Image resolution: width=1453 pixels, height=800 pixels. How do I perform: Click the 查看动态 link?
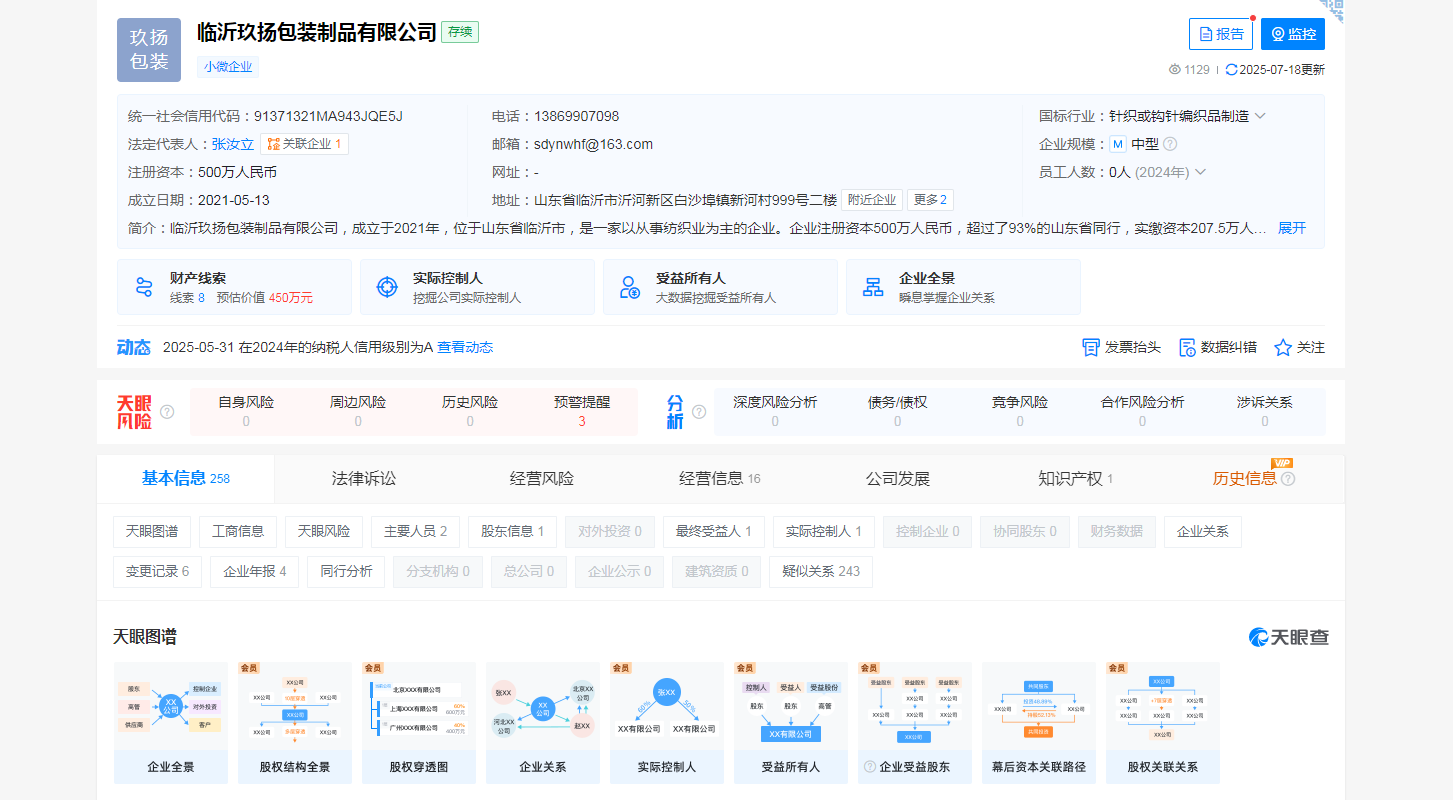click(x=465, y=347)
